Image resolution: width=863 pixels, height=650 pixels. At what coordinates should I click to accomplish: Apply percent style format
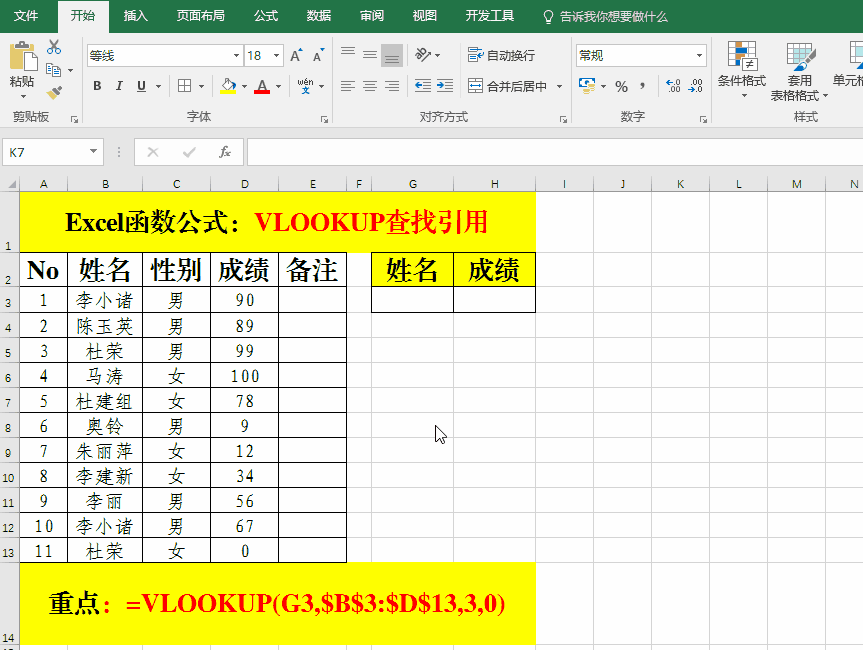(x=621, y=86)
